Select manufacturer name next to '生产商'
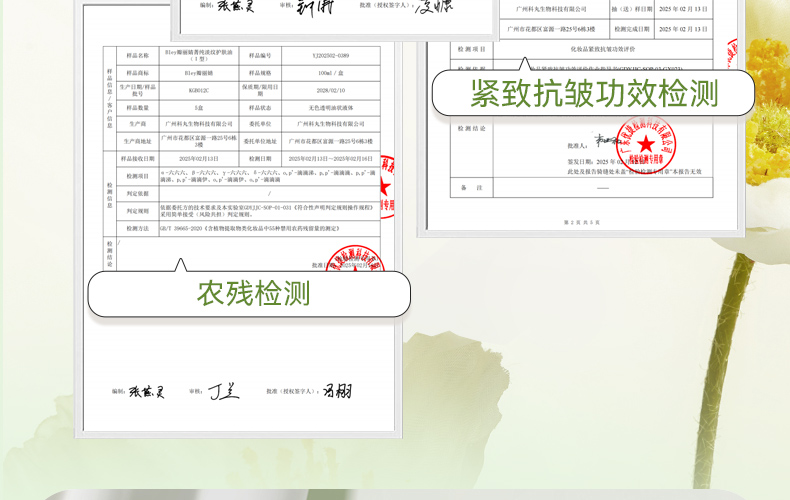790x500 pixels. (199, 124)
